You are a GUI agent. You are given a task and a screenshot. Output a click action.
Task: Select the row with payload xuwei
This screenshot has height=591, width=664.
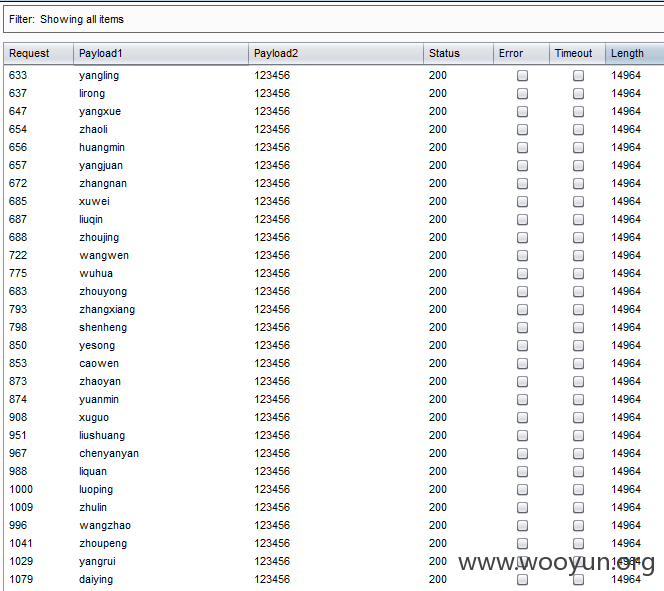click(x=334, y=202)
